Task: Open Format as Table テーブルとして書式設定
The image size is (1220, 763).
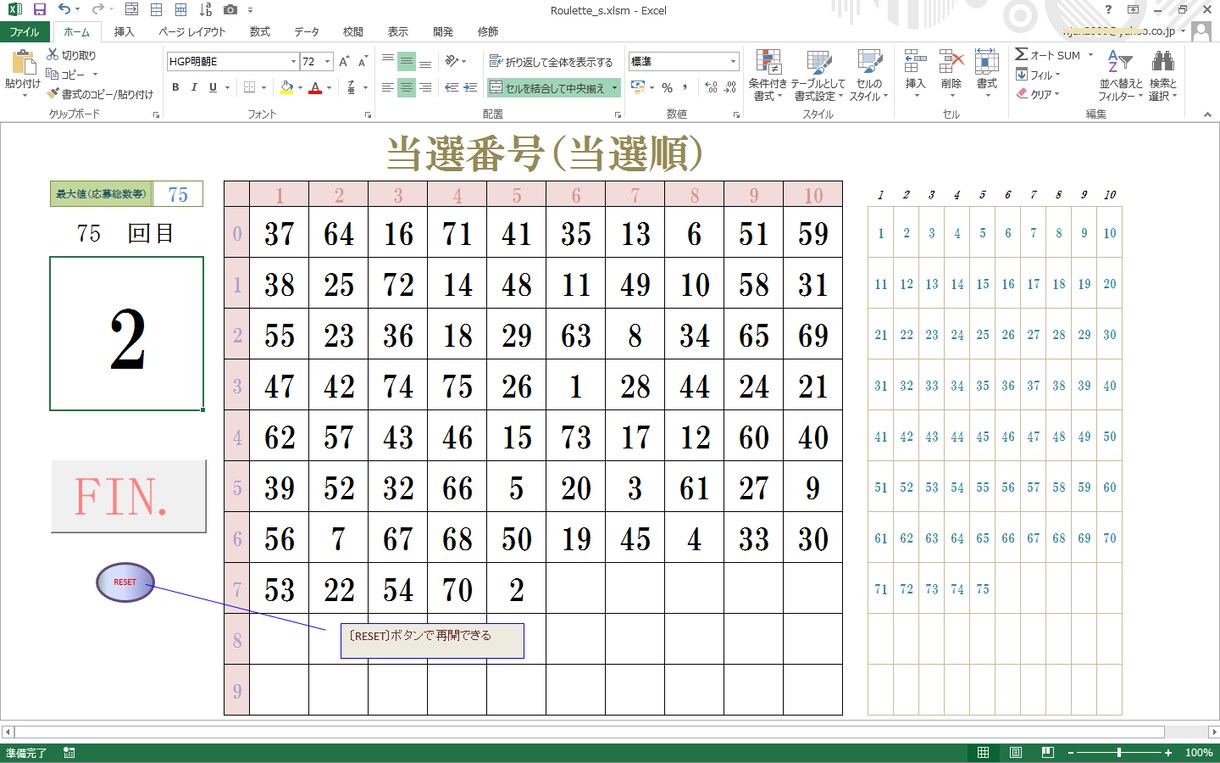Action: tap(819, 75)
